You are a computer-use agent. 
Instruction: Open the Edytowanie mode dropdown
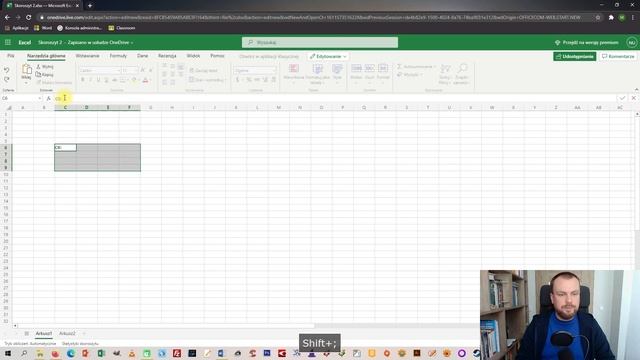click(x=328, y=56)
